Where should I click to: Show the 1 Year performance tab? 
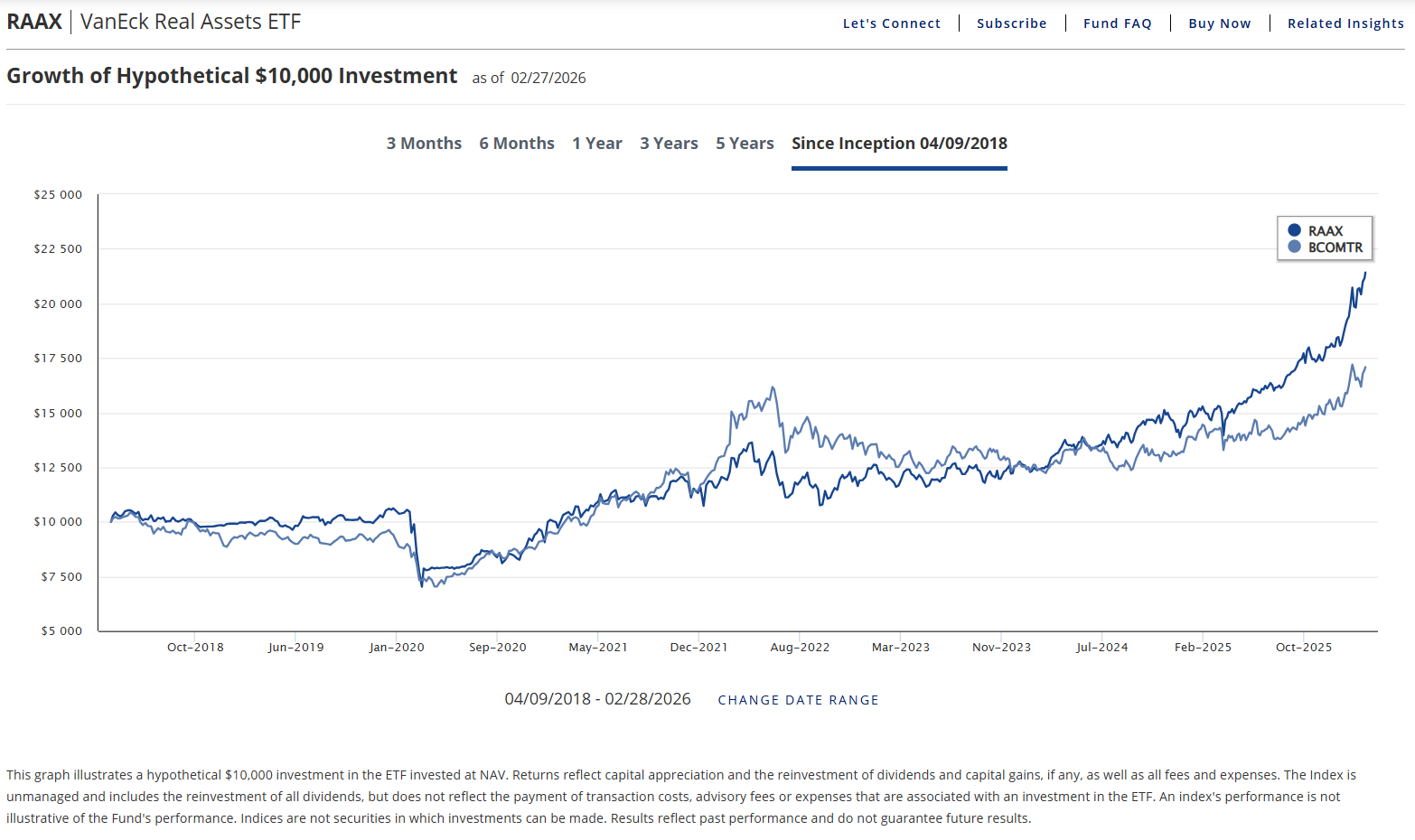(x=597, y=144)
